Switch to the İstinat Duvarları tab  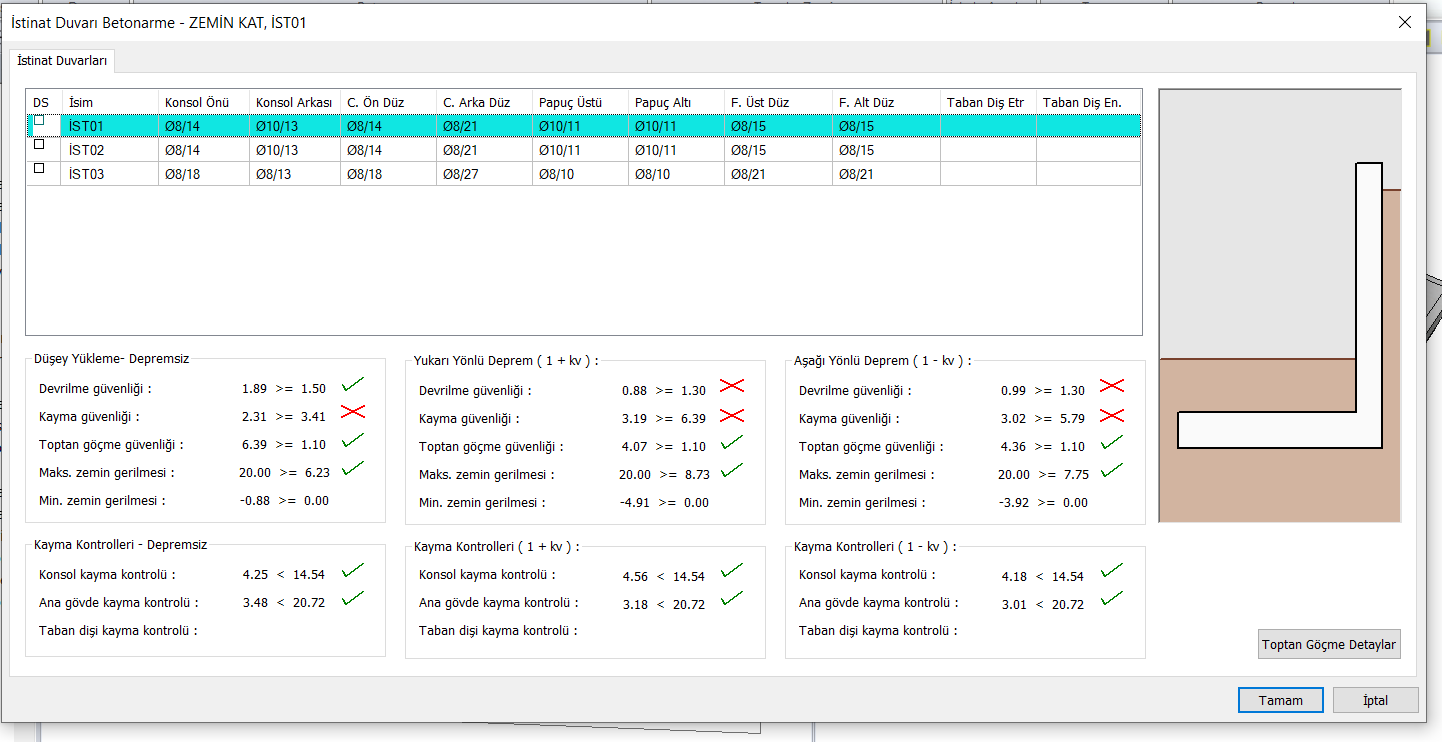tap(63, 61)
